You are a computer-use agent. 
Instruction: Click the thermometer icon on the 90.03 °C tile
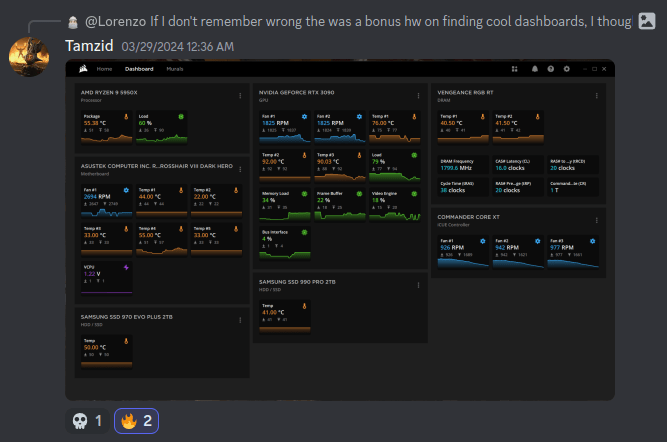359,155
